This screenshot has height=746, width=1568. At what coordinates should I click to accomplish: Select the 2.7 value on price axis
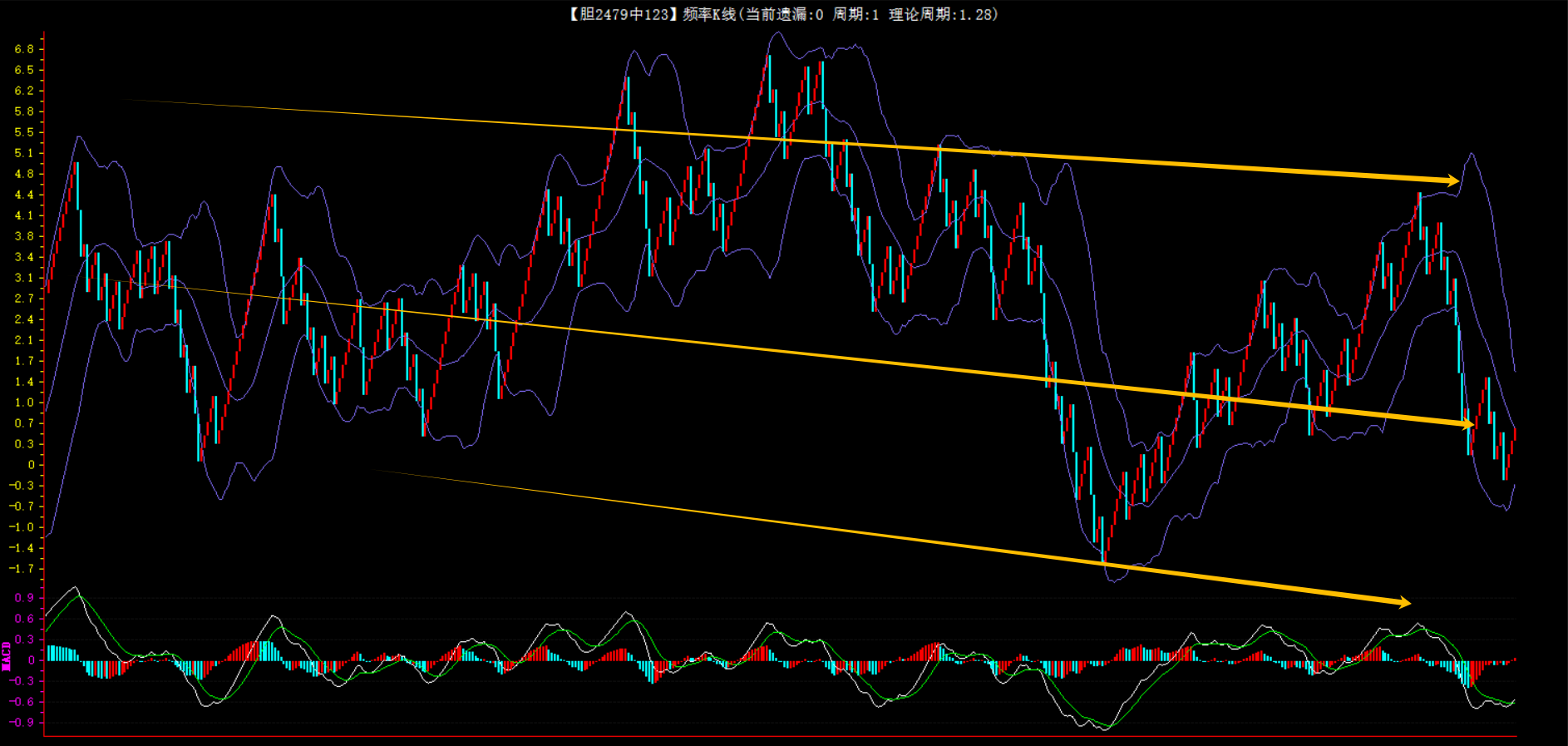pos(24,299)
